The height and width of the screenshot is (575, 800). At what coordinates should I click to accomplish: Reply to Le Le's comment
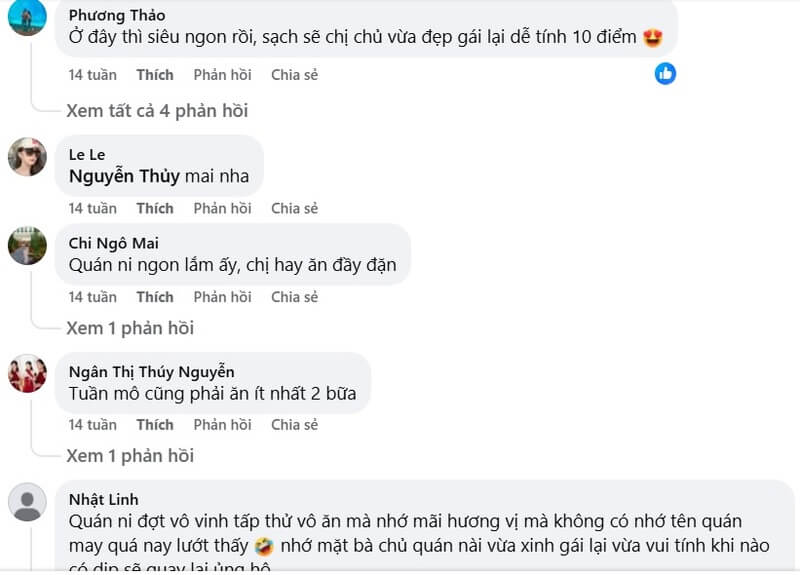point(222,209)
